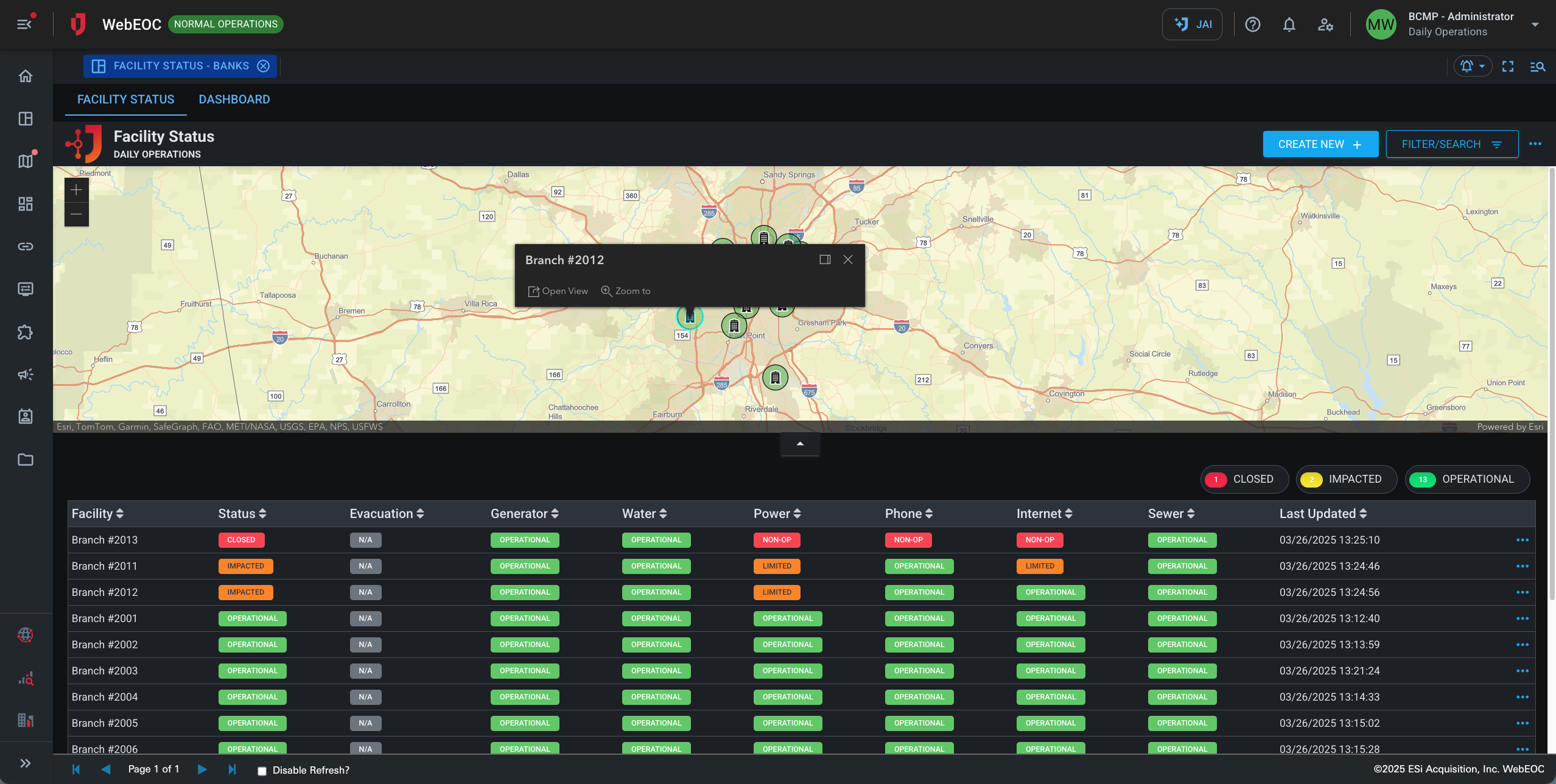Image resolution: width=1556 pixels, height=784 pixels.
Task: Expand the sidebar with double chevron
Action: pyautogui.click(x=26, y=763)
